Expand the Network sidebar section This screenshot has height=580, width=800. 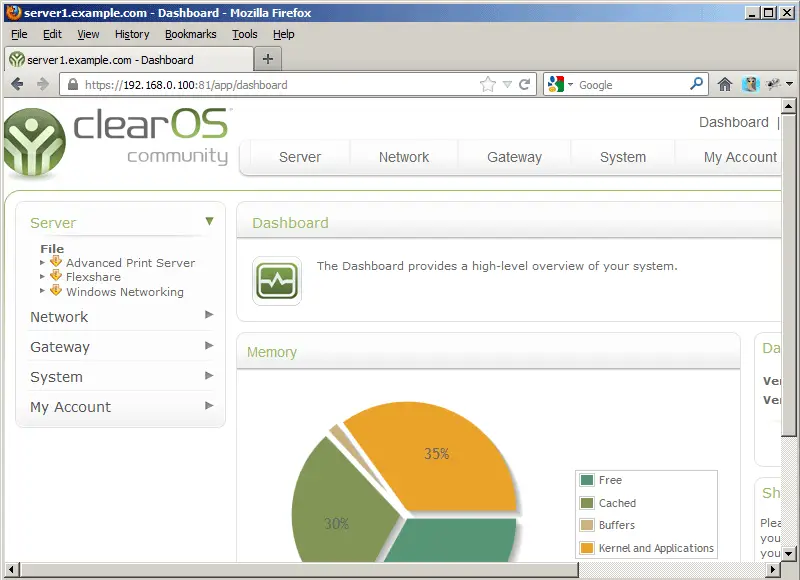pos(209,315)
